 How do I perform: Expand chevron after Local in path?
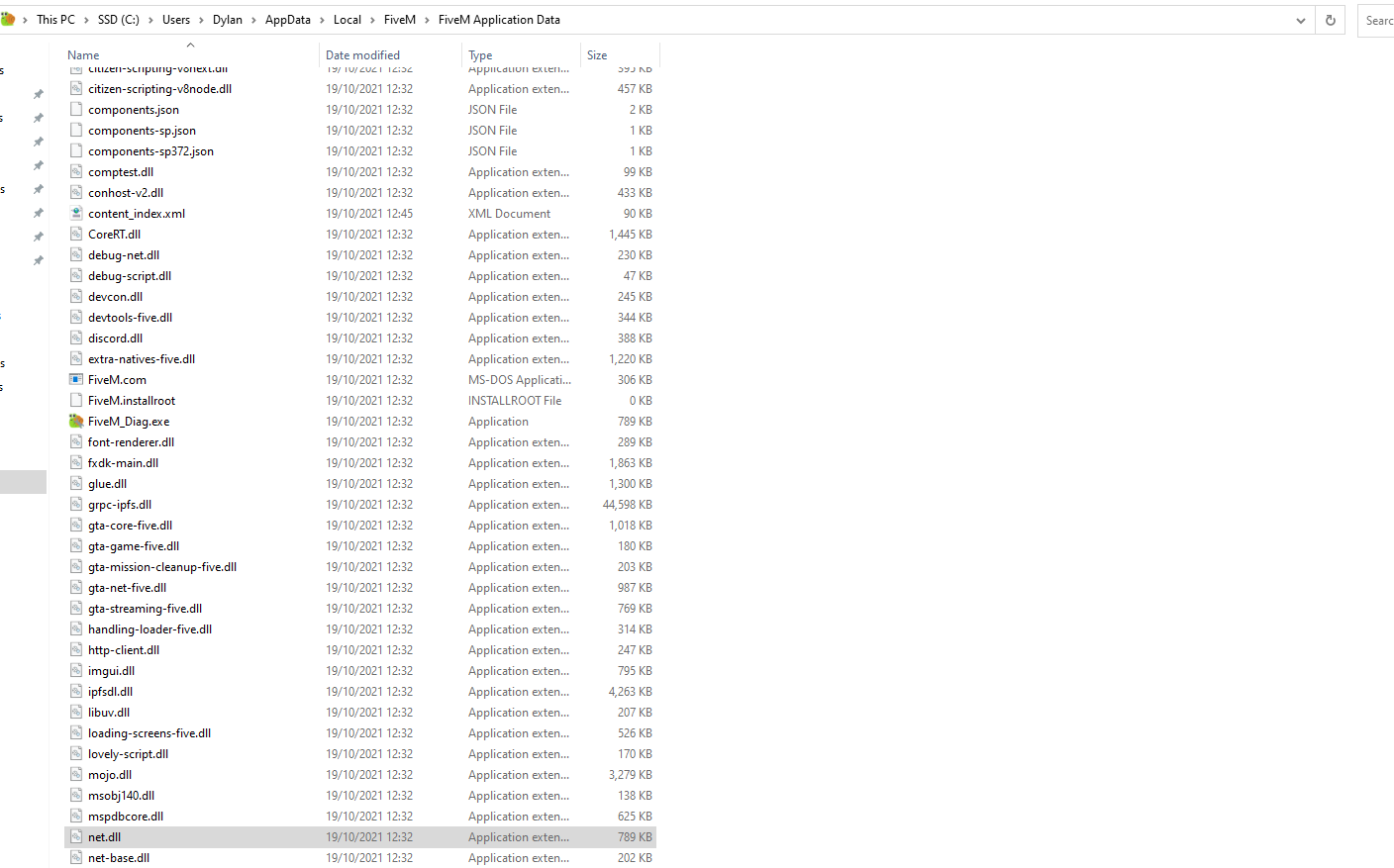tap(373, 20)
